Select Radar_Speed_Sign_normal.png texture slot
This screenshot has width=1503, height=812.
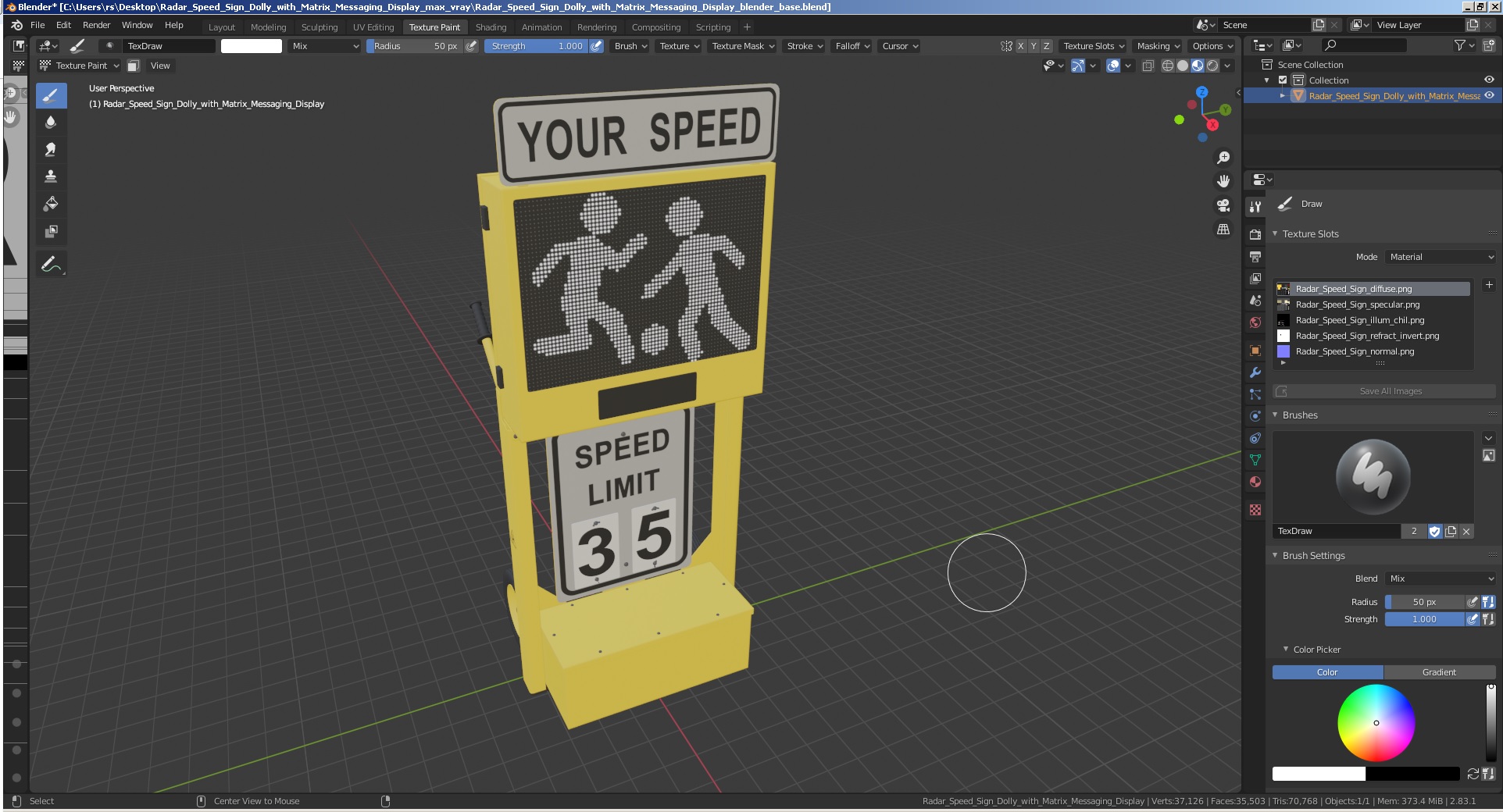1373,351
